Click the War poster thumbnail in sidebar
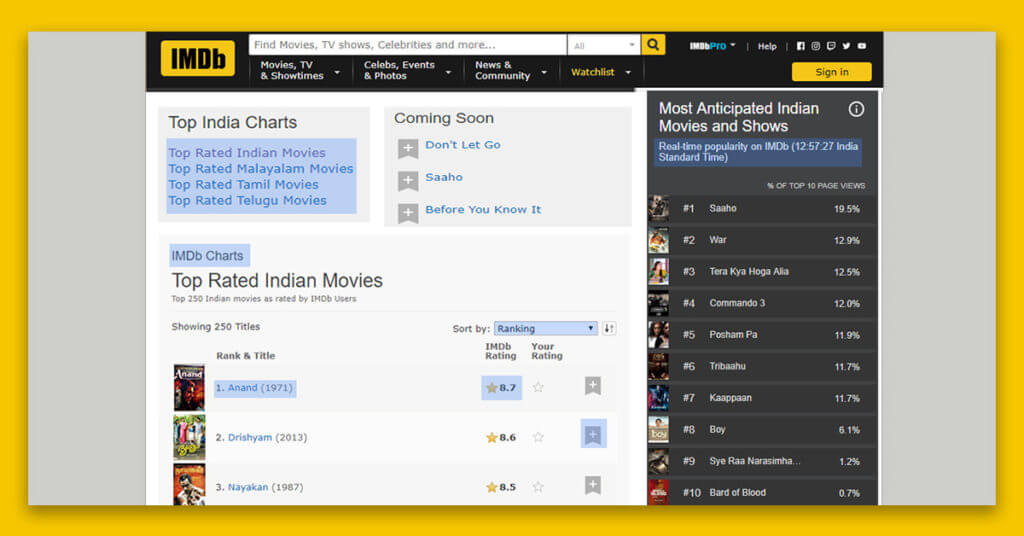1024x536 pixels. tap(658, 240)
